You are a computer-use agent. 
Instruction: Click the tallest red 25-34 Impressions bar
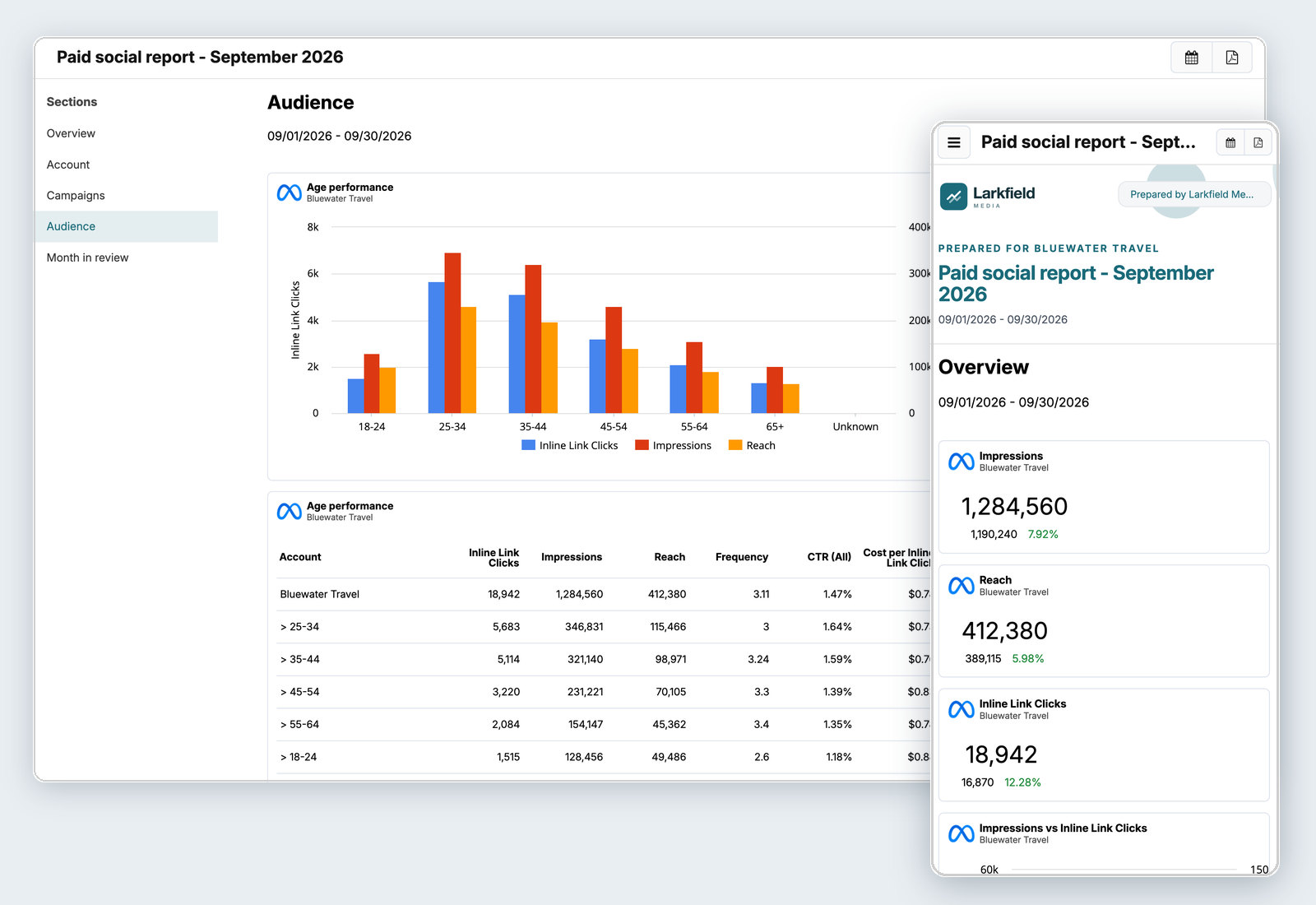point(452,332)
